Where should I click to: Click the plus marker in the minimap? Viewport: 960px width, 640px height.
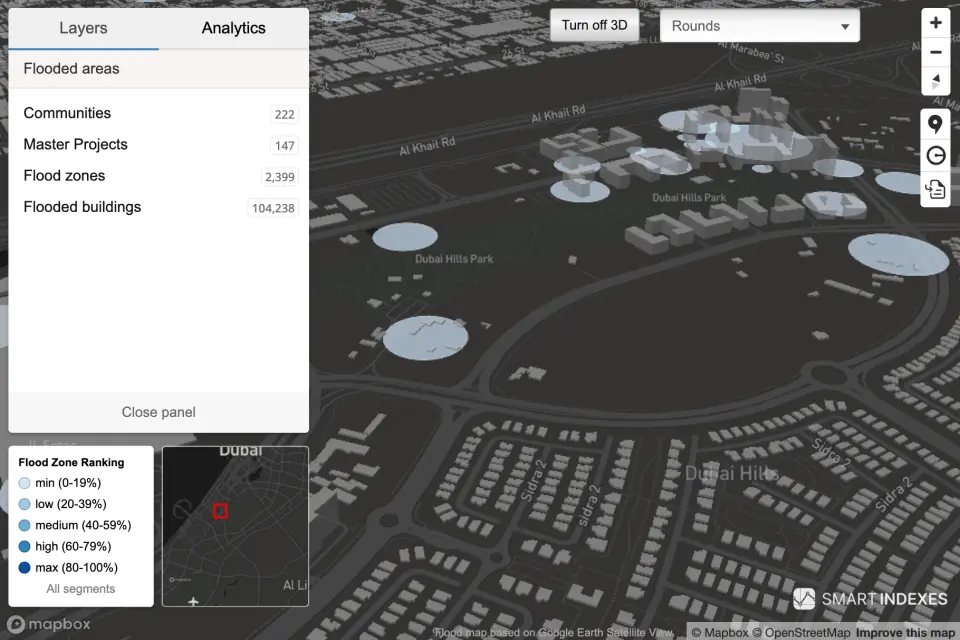pos(193,601)
